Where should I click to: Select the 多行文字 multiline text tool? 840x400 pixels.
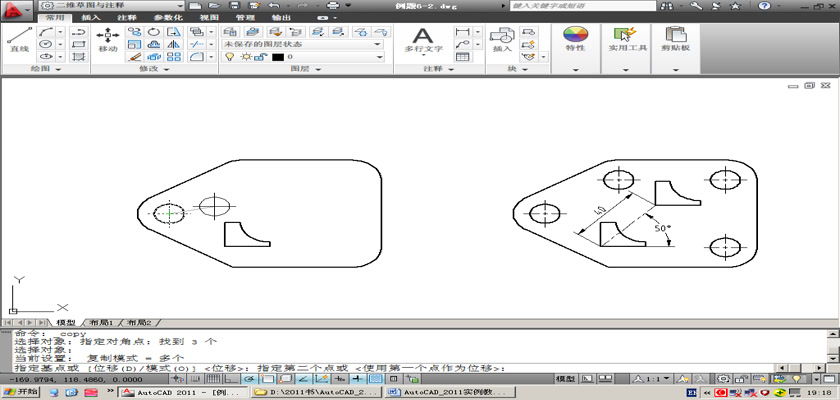tap(423, 38)
